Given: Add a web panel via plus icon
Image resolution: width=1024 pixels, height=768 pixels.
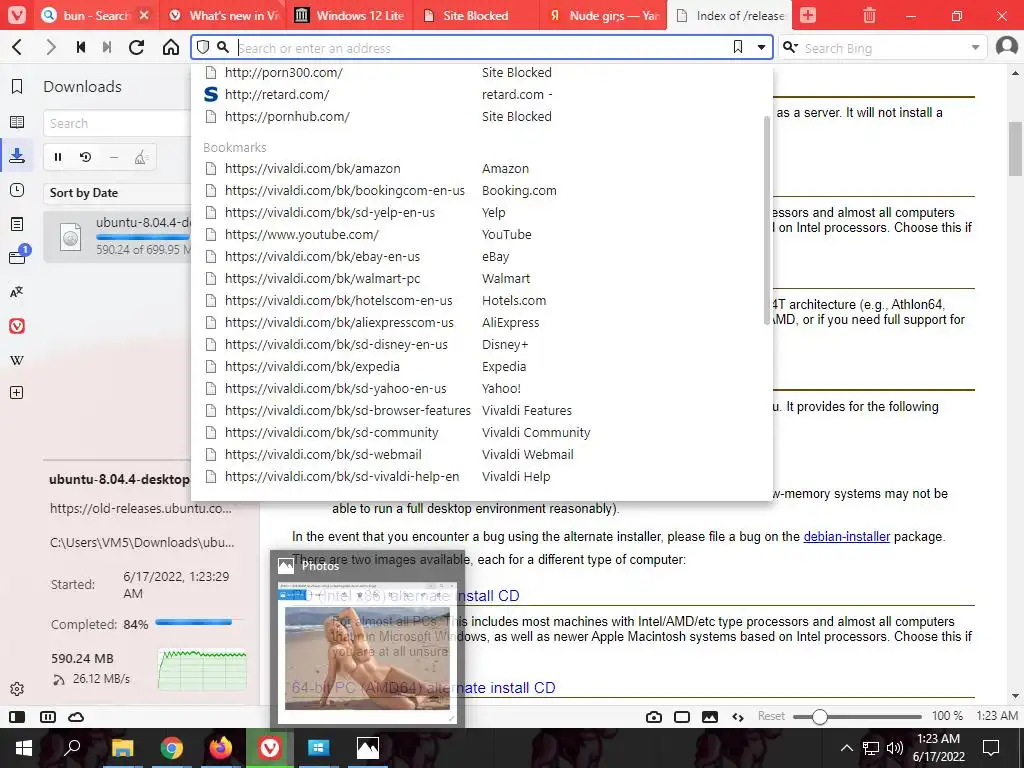Looking at the screenshot, I should (17, 392).
